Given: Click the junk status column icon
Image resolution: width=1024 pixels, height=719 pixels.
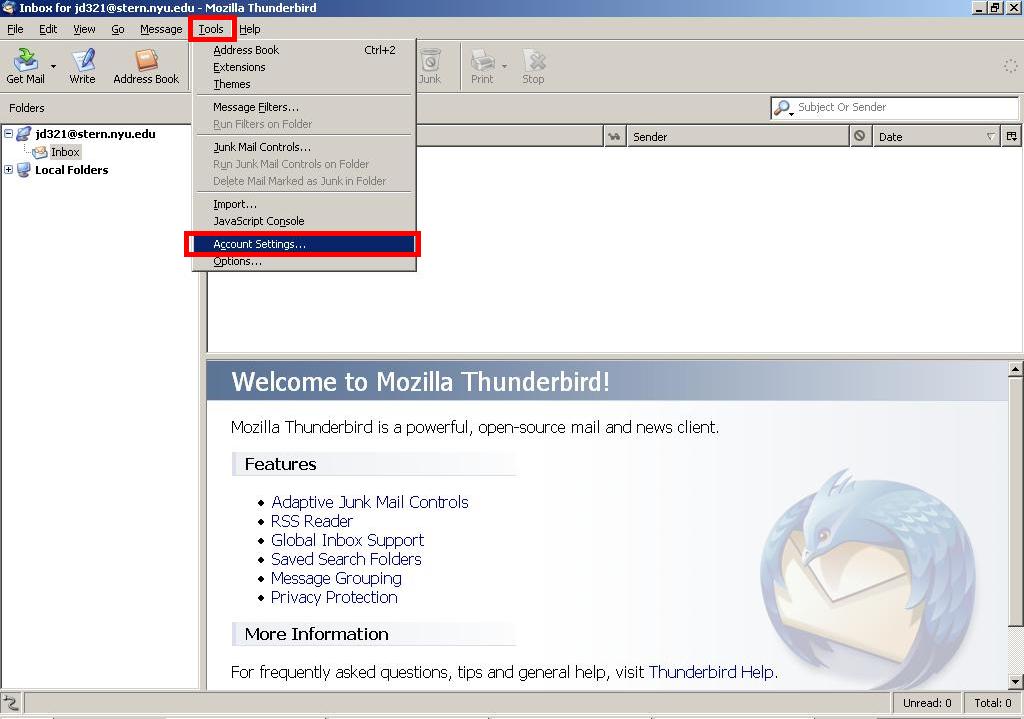Looking at the screenshot, I should pos(860,136).
